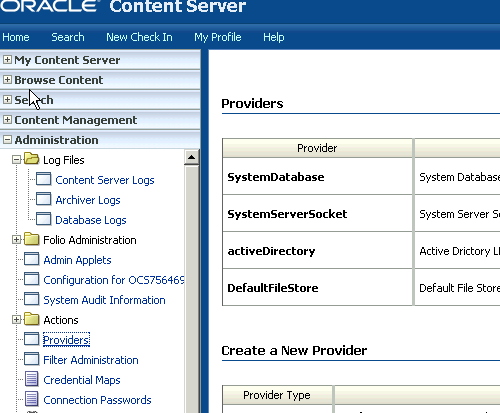500x413 pixels.
Task: Open System Audit Information link
Action: point(104,300)
